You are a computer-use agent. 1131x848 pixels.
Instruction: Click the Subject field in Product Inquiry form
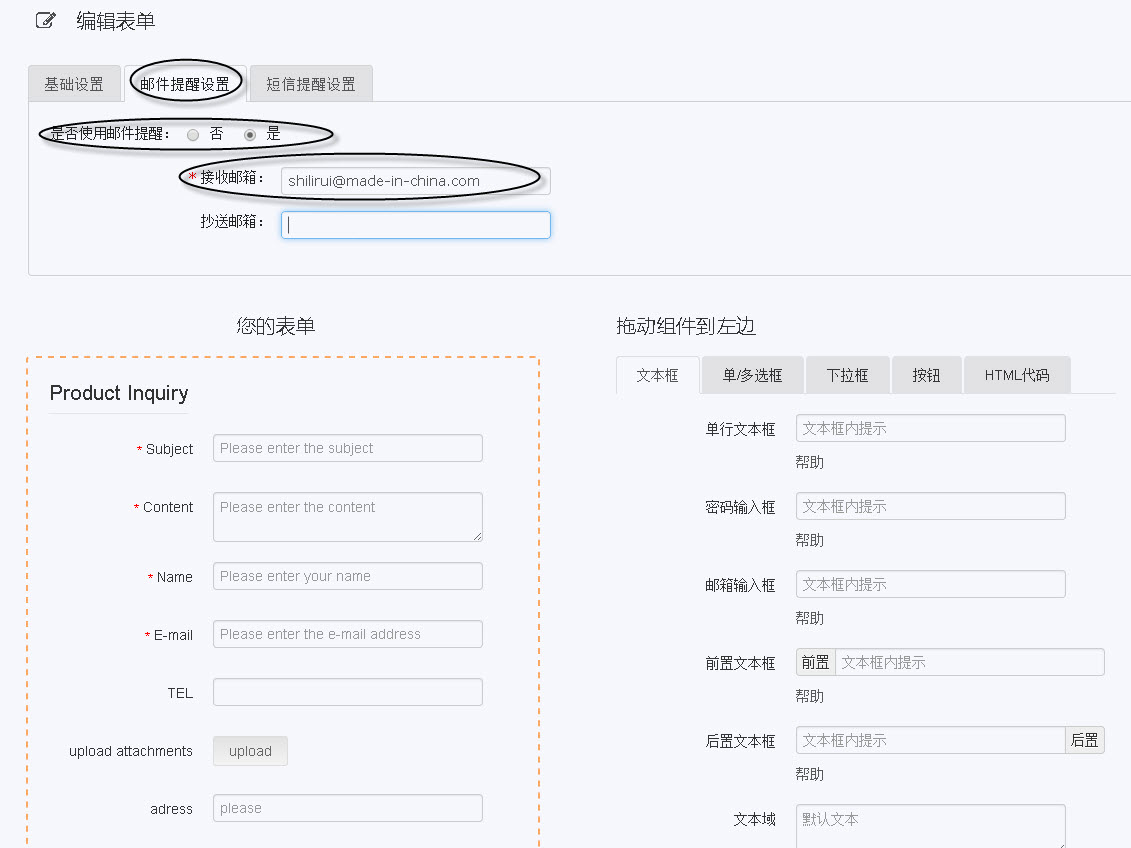click(347, 447)
